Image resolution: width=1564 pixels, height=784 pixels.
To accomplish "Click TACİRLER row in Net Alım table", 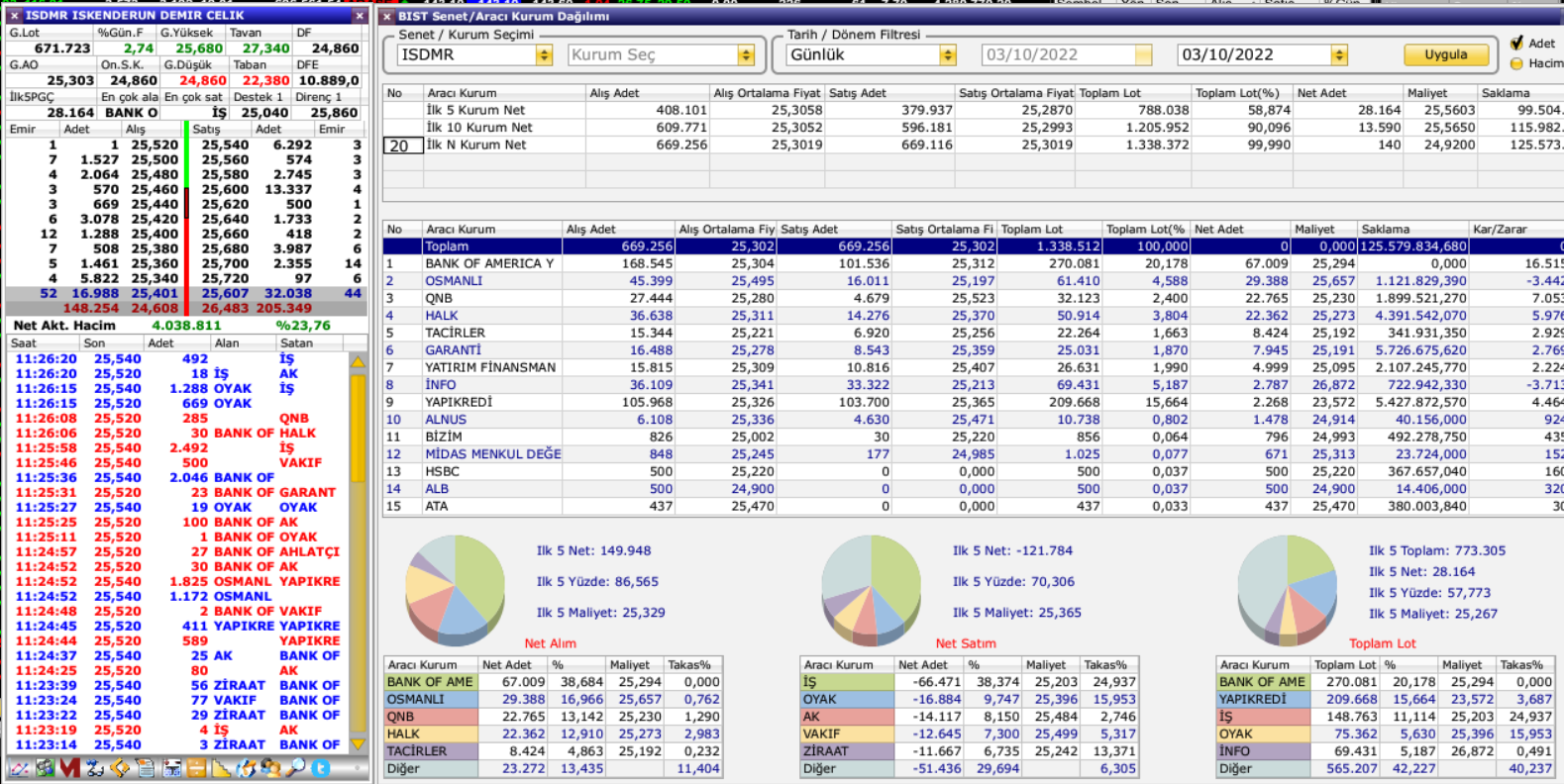I will tap(554, 751).
